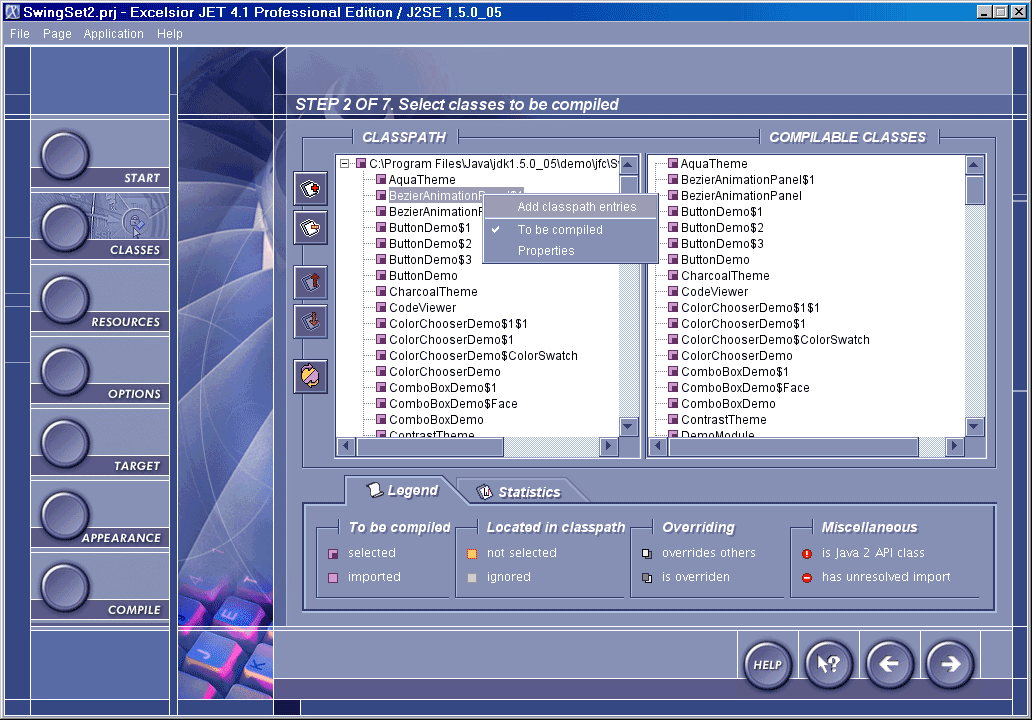Select ButtonDemo$2 in the Compilable Classes list

(x=722, y=228)
